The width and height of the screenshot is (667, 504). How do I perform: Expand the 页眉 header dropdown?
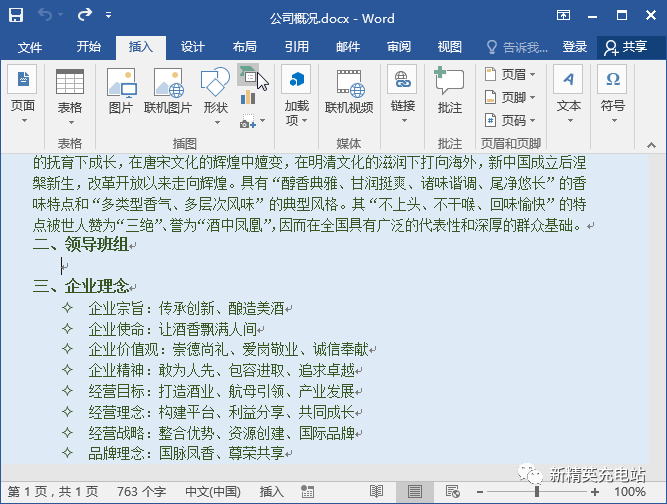pos(510,74)
